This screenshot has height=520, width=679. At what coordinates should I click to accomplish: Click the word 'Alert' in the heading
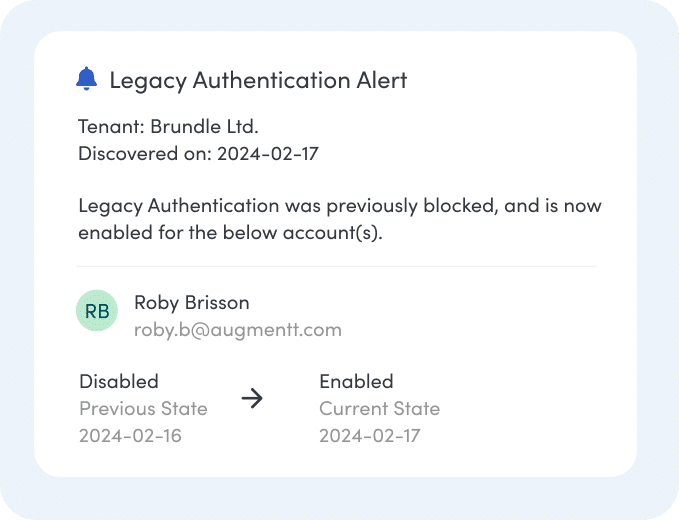click(382, 81)
